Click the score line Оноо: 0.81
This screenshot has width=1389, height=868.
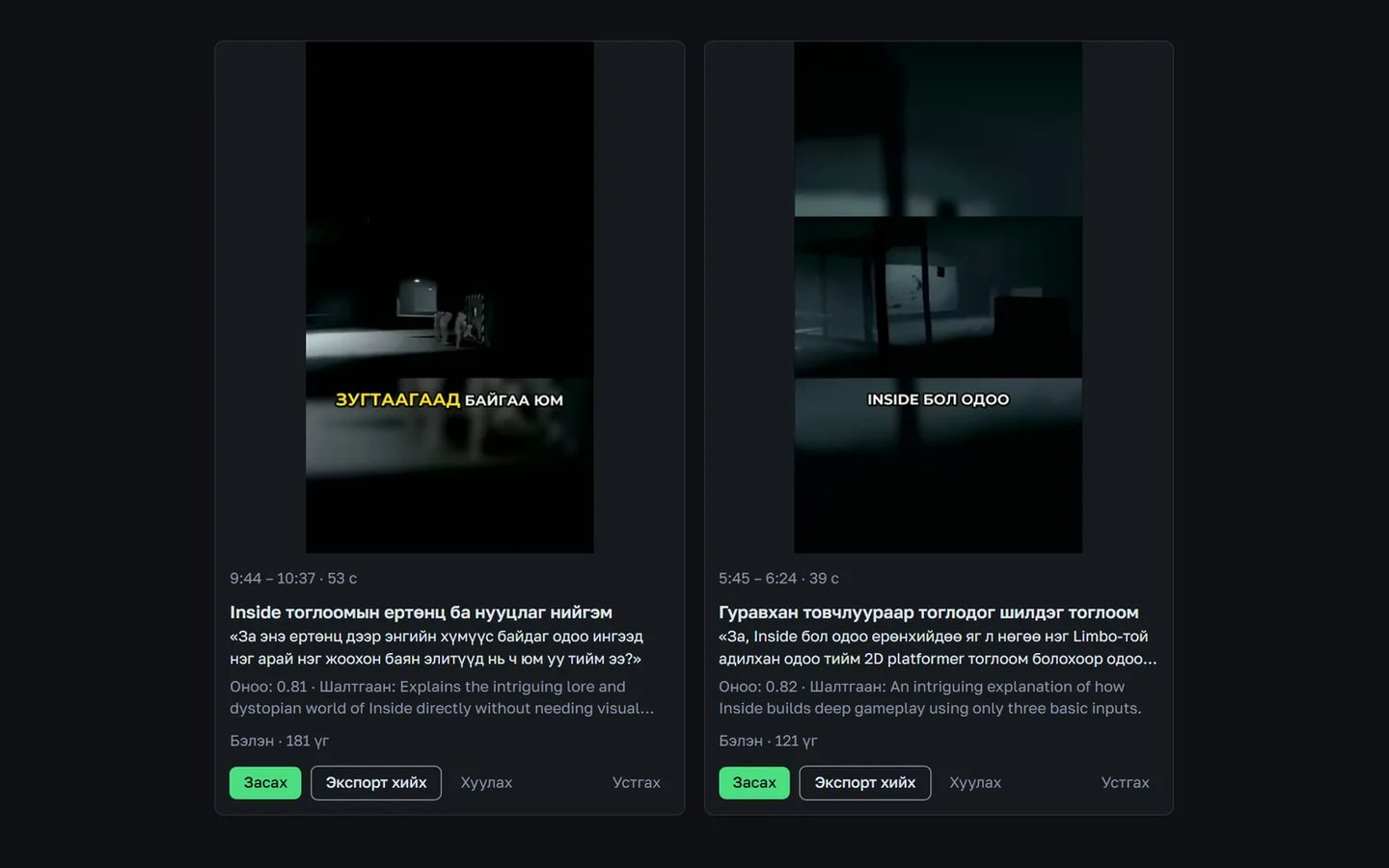click(x=442, y=697)
